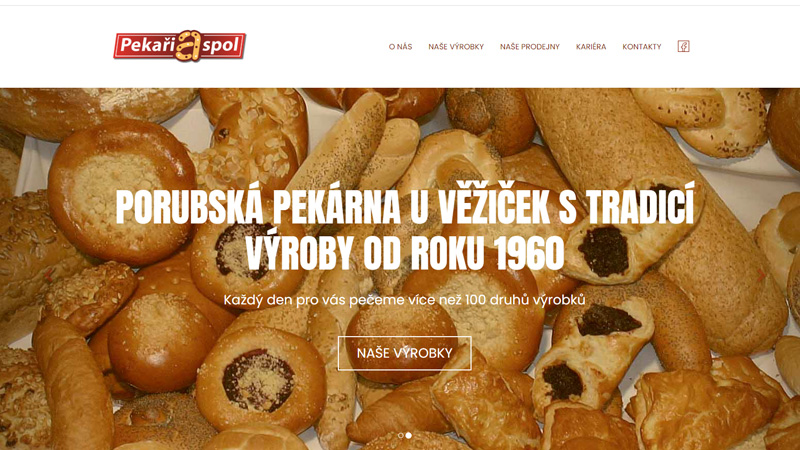Select the first carousel dot indicator
The width and height of the screenshot is (800, 450).
(401, 435)
